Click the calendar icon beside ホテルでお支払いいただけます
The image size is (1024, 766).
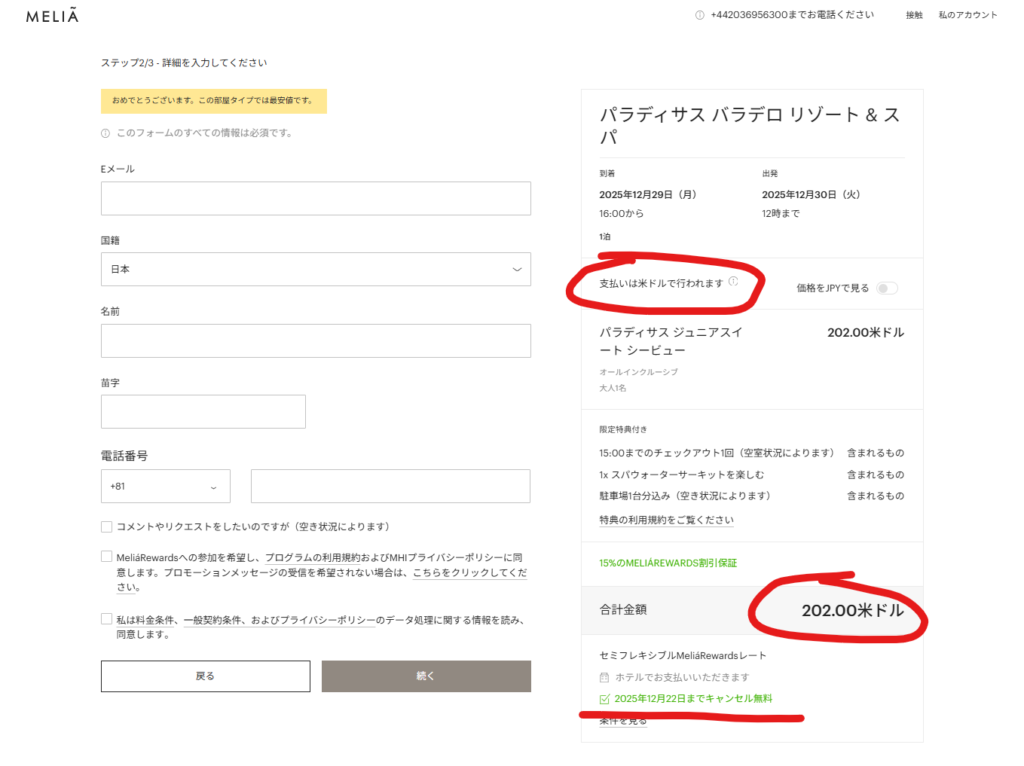pyautogui.click(x=604, y=677)
